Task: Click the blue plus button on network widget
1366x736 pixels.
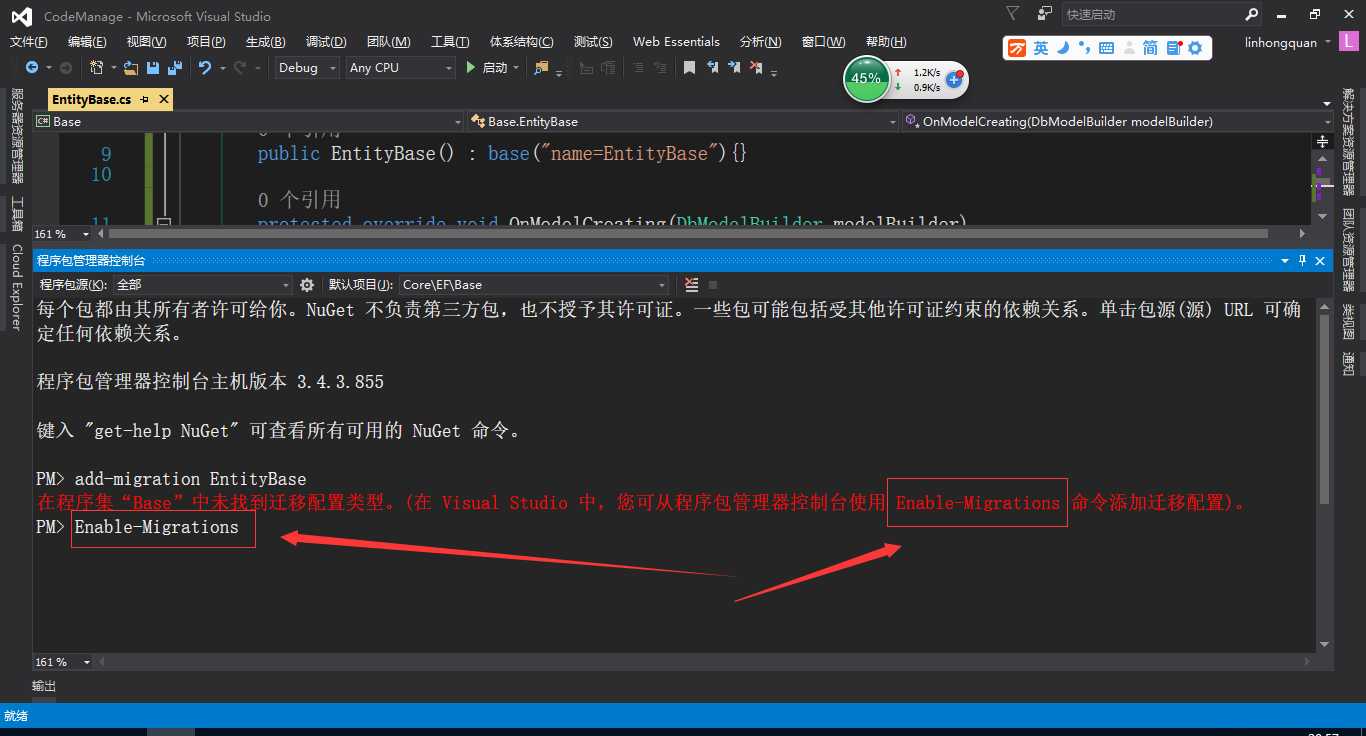Action: tap(954, 79)
